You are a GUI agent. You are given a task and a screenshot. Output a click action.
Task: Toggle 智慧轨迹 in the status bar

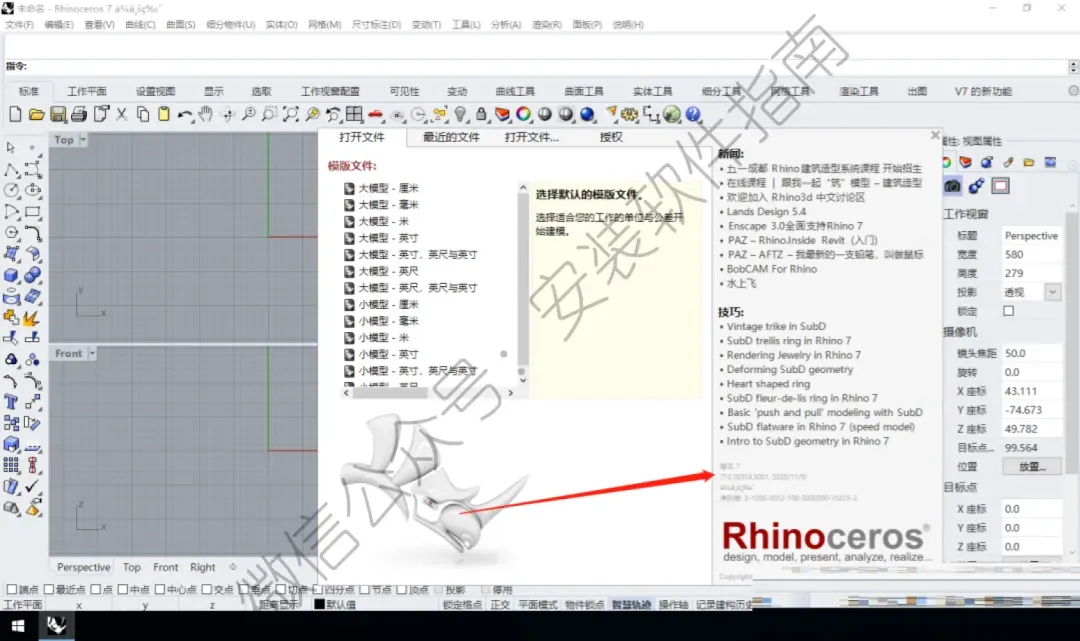tap(631, 605)
